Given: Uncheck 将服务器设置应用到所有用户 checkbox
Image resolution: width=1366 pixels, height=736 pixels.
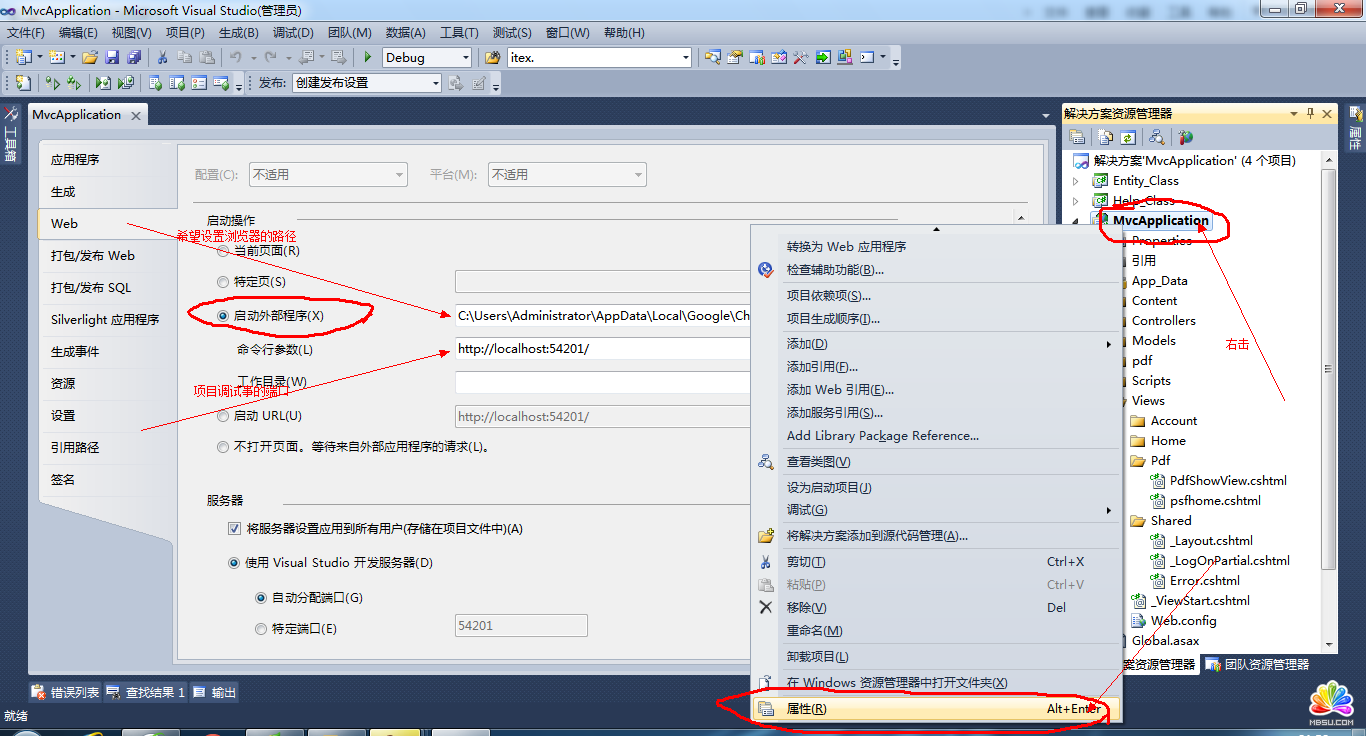Looking at the screenshot, I should [234, 528].
